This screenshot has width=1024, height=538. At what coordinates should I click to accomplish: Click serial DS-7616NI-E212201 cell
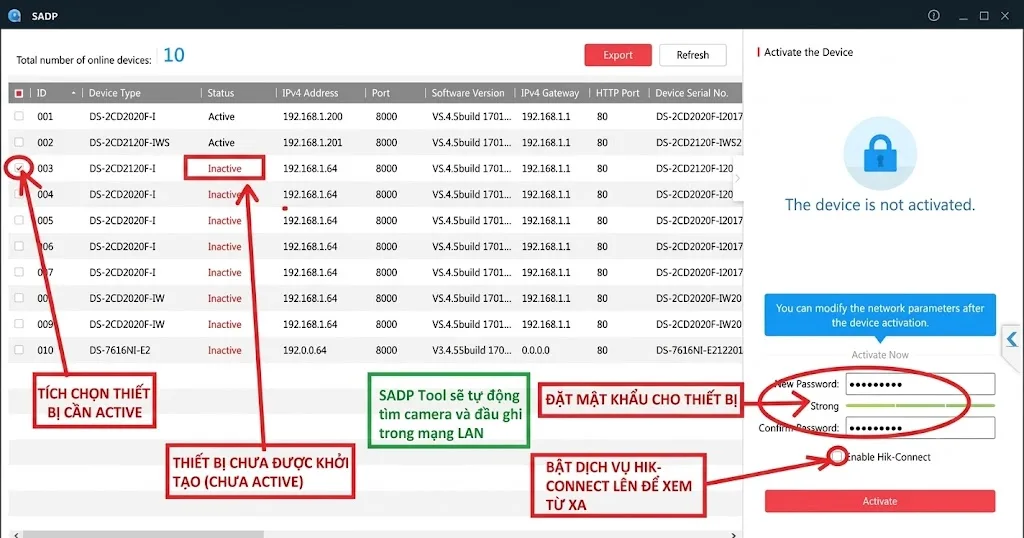coord(699,350)
